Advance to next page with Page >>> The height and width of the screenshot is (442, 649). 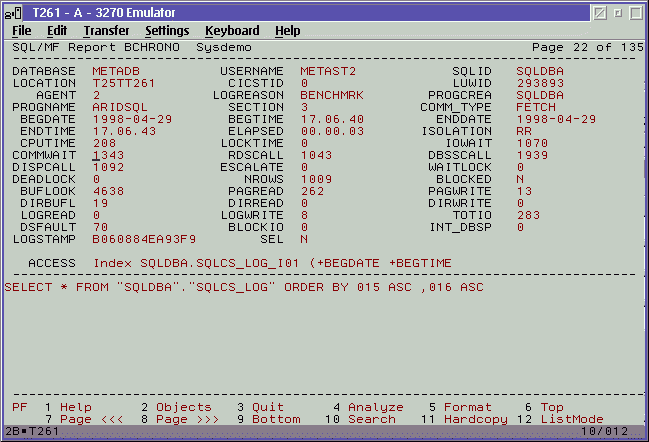[x=184, y=419]
